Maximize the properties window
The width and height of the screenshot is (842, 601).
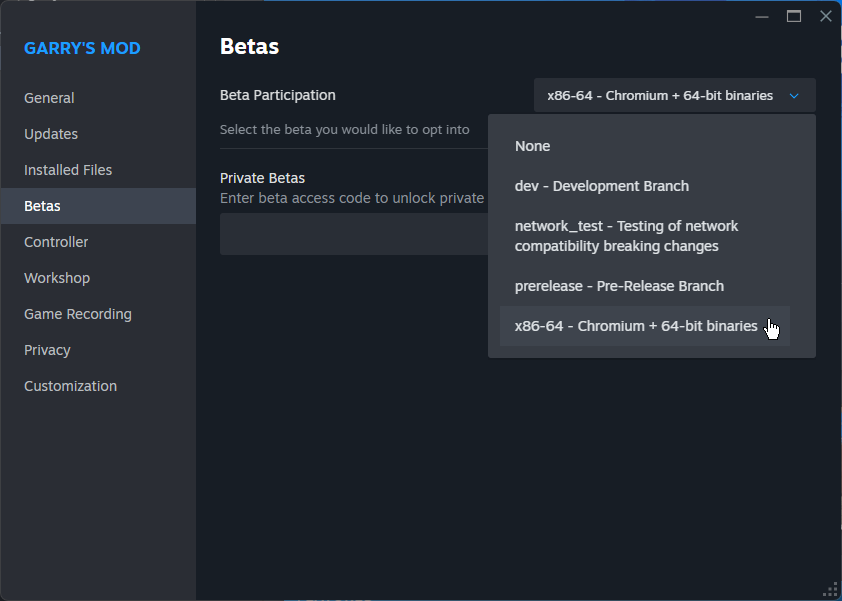794,16
